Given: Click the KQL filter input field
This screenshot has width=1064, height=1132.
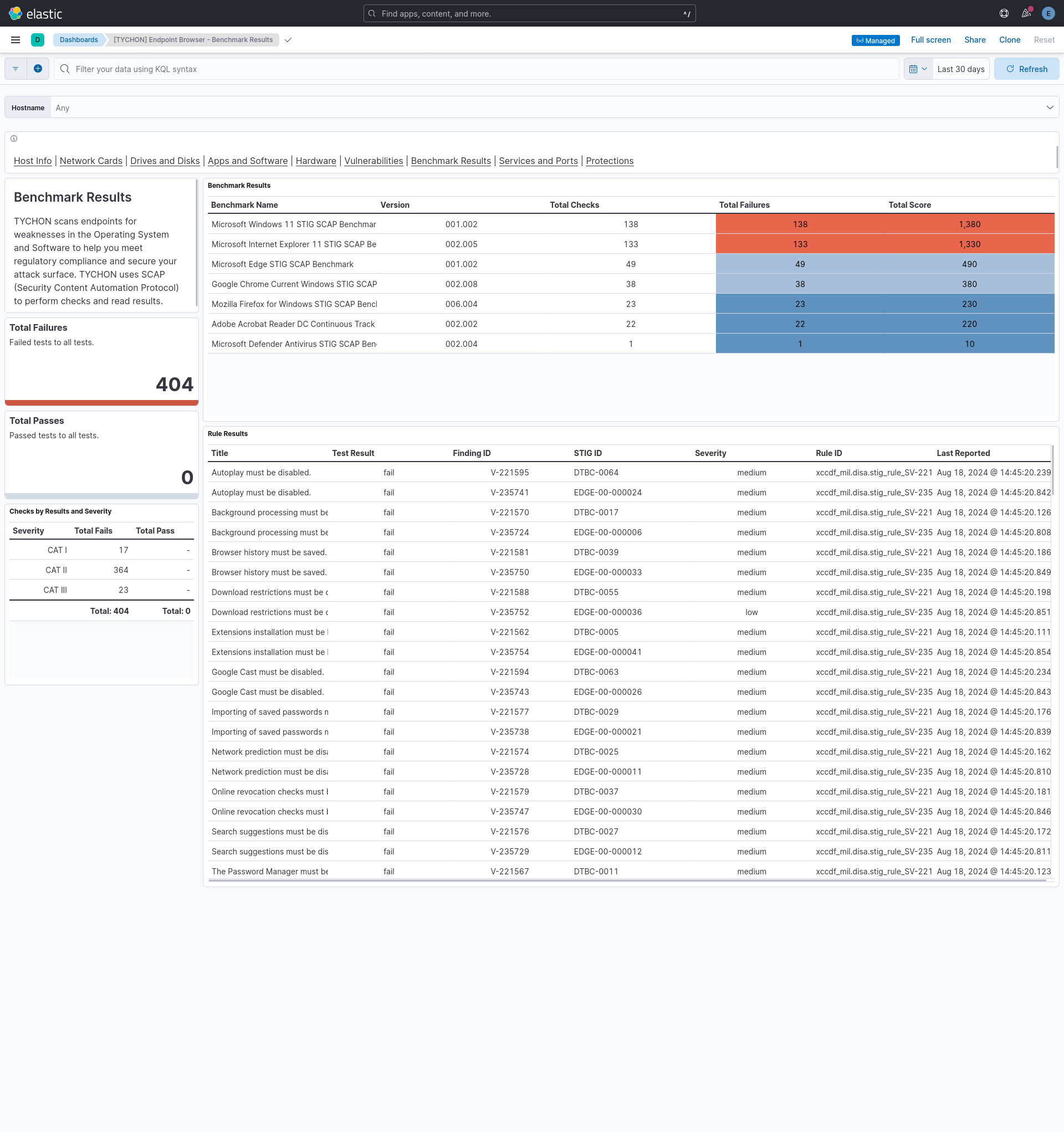Looking at the screenshot, I should tap(476, 69).
